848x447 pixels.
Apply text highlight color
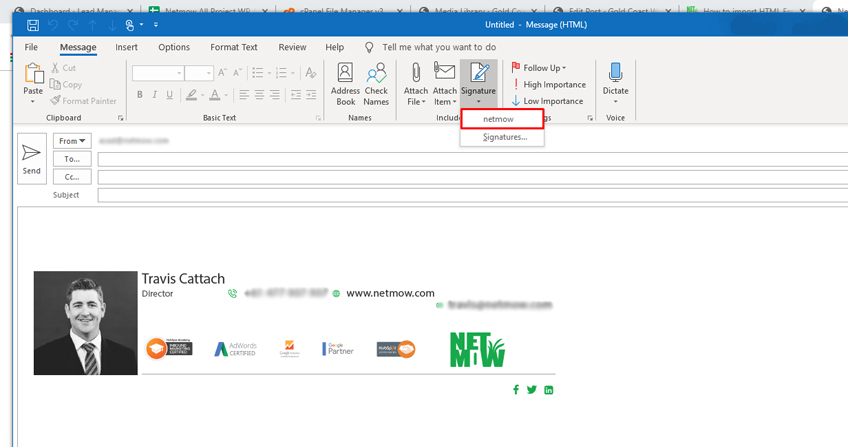(x=191, y=95)
